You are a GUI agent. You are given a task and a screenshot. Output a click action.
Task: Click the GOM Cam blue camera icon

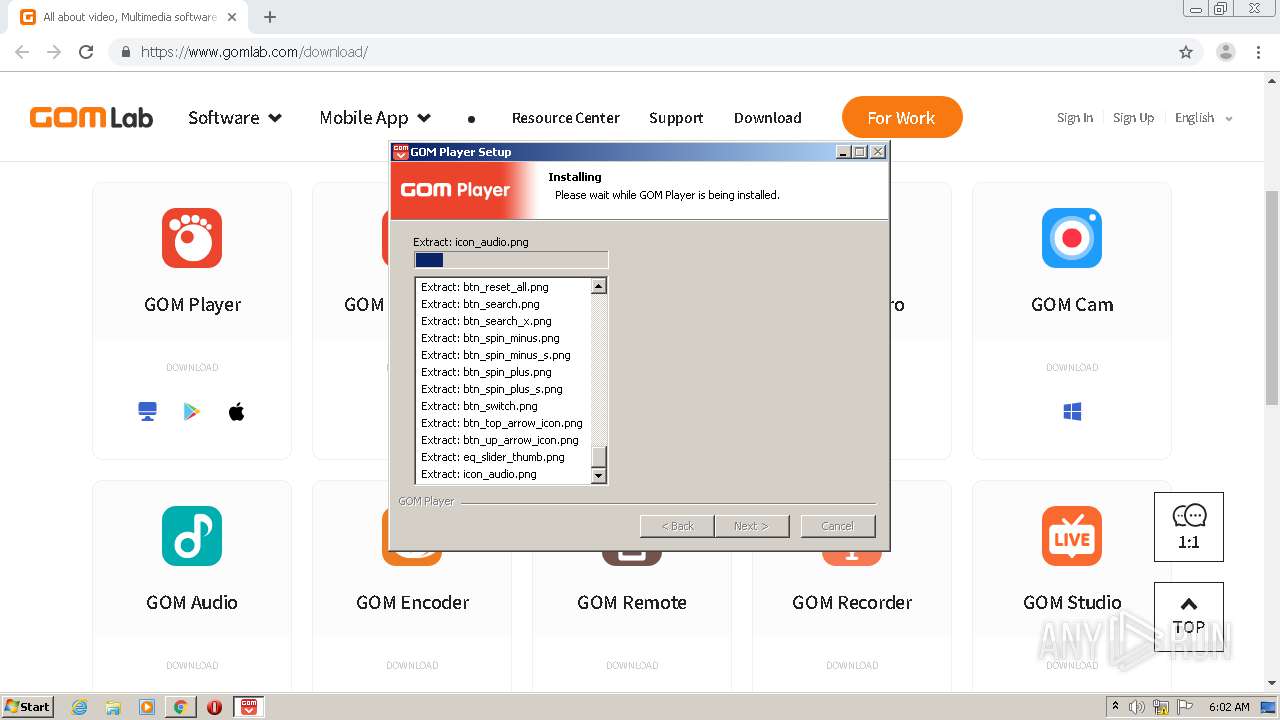1072,238
